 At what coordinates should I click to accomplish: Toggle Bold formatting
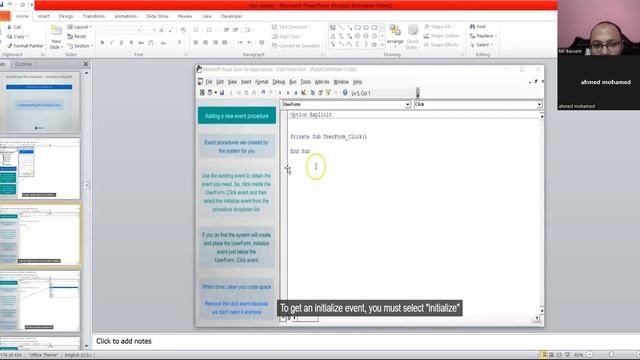(x=102, y=42)
